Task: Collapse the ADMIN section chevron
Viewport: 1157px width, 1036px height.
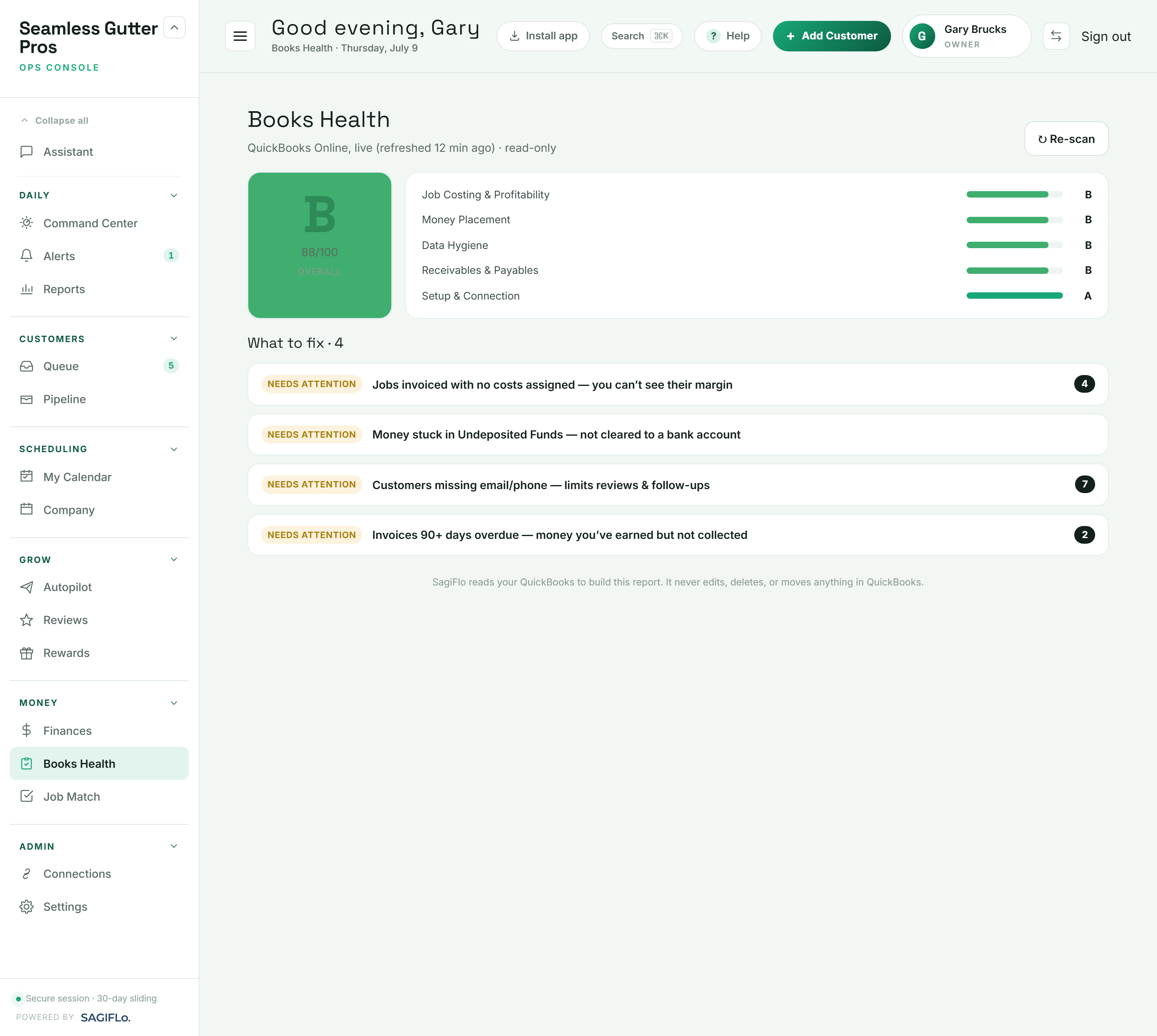Action: (174, 846)
